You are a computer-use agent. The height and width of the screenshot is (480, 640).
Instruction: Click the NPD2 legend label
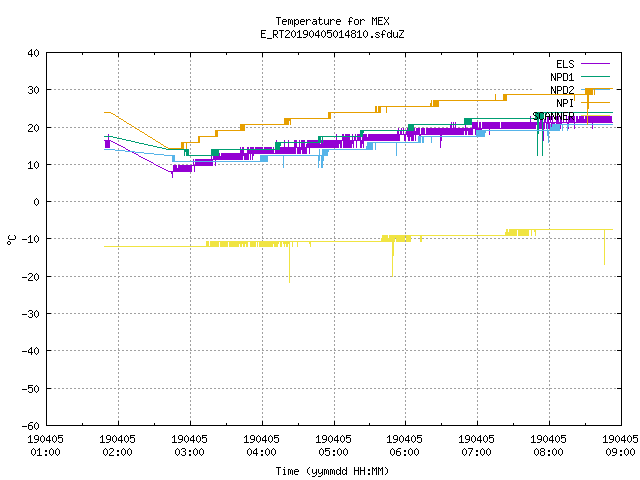(x=562, y=90)
